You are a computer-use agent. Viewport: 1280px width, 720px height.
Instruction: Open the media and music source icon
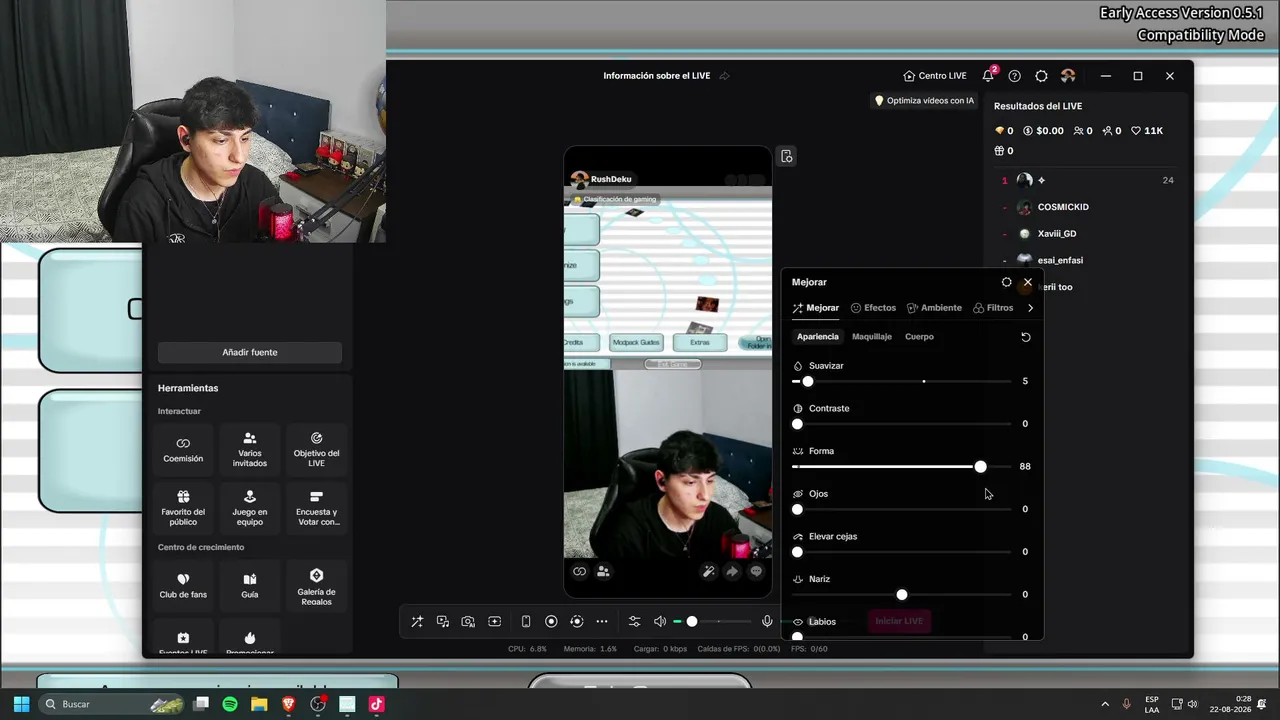pyautogui.click(x=443, y=621)
